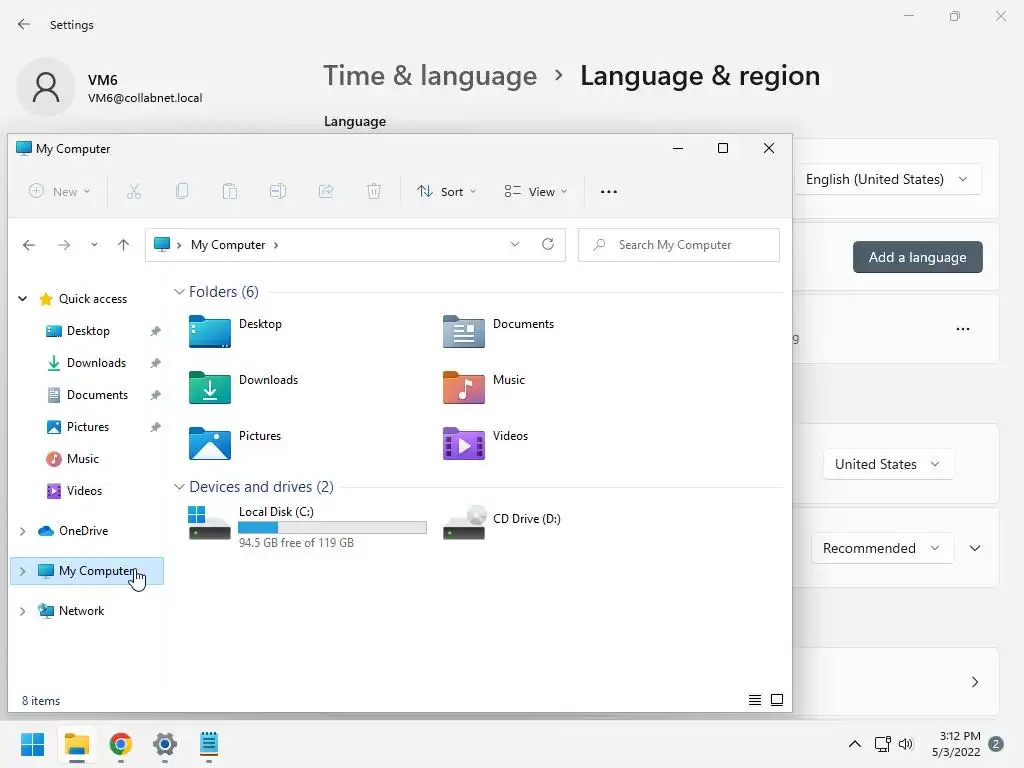This screenshot has width=1024, height=768.
Task: Open the notification badge showing 2
Action: (x=996, y=744)
